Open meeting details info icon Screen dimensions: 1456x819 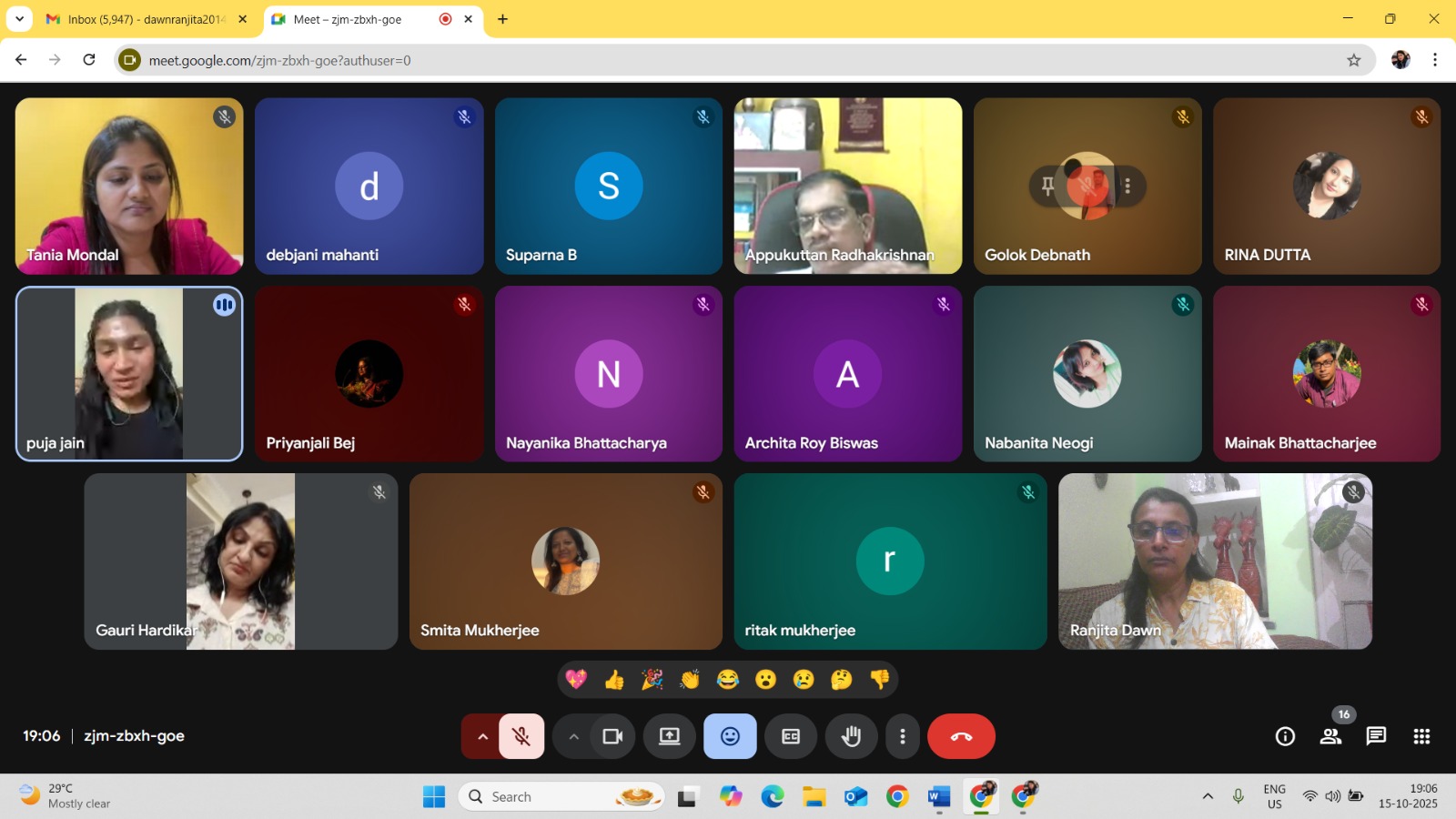pos(1285,736)
